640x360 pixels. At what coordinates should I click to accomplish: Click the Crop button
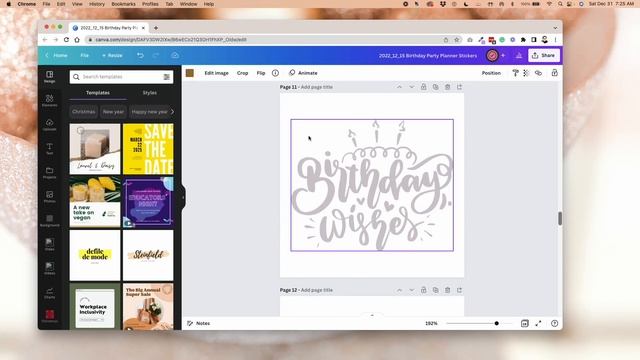tap(242, 73)
